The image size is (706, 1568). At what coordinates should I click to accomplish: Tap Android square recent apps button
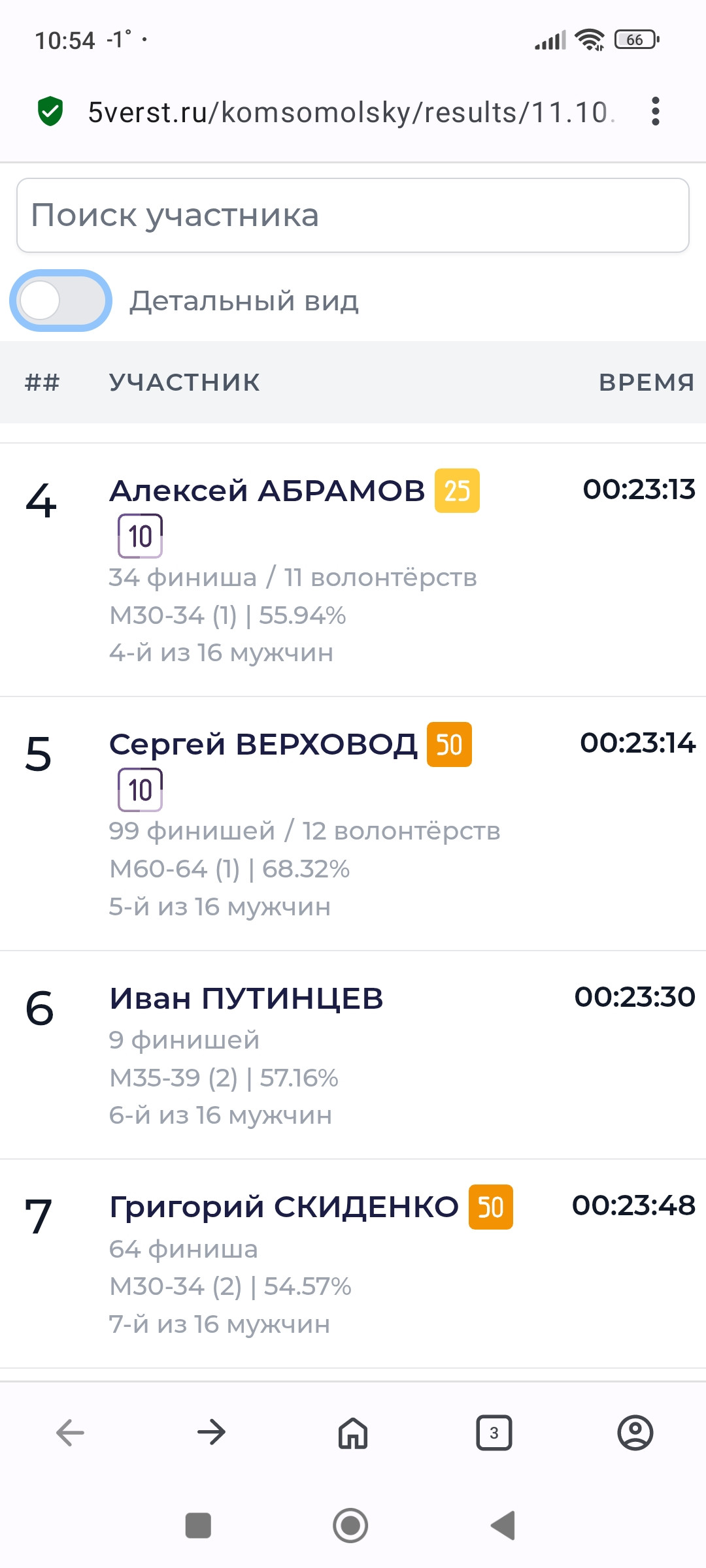point(198,1526)
